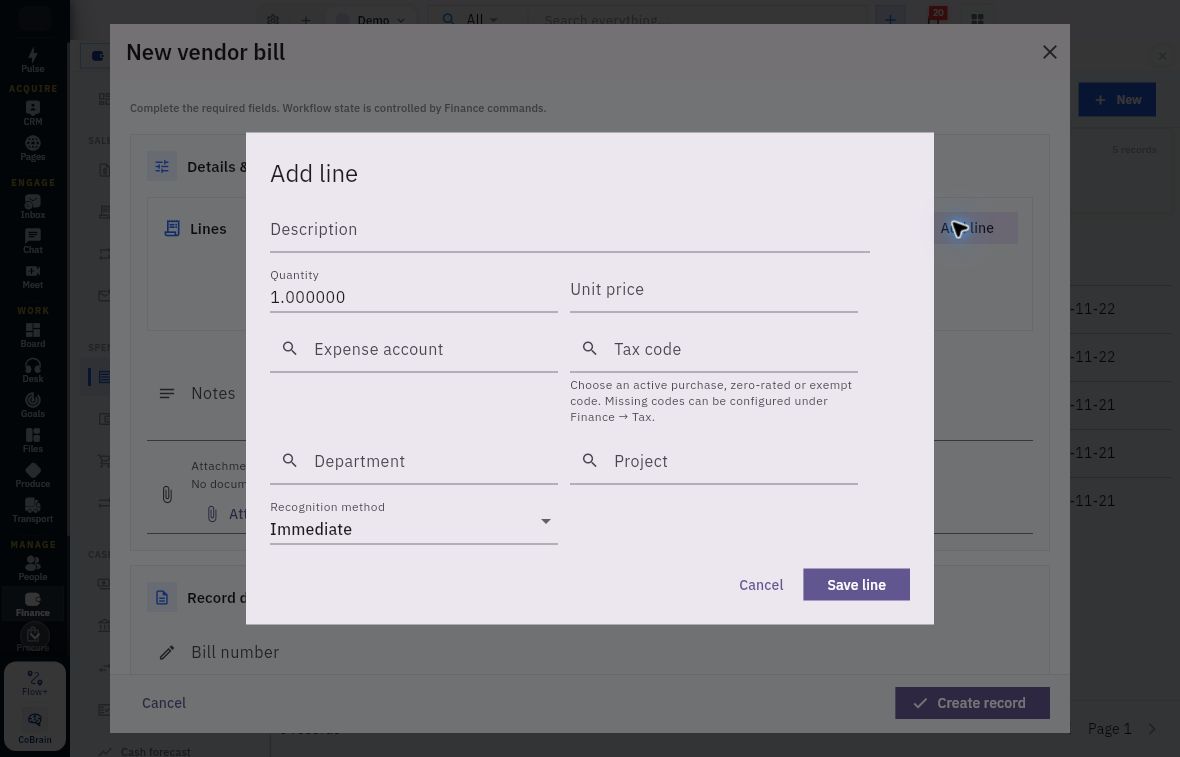Screen dimensions: 1180x757
Task: Open the Recognition method dropdown
Action: 414,521
